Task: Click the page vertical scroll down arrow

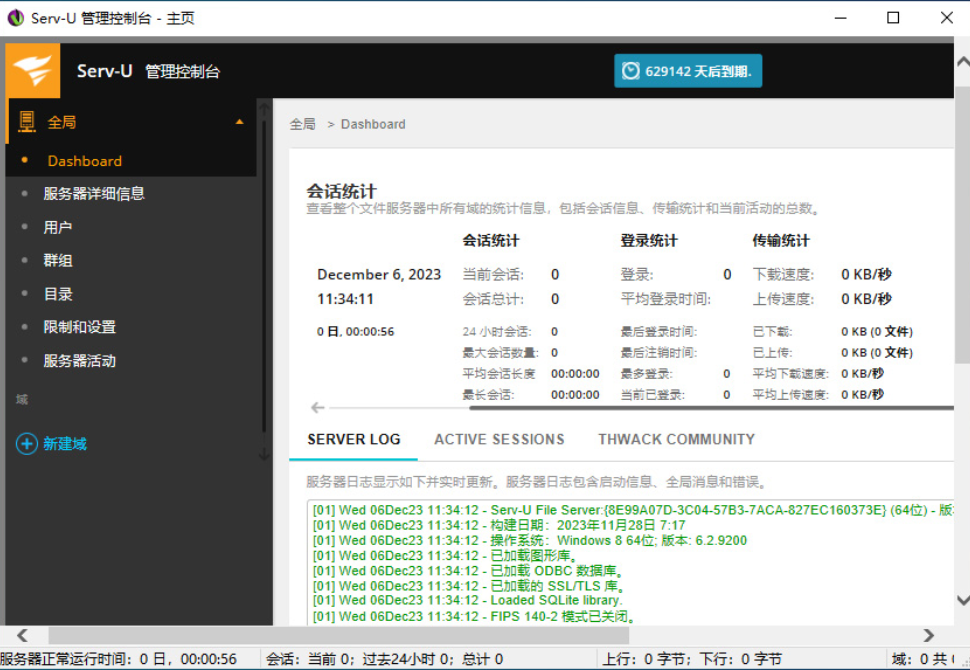Action: point(963,599)
